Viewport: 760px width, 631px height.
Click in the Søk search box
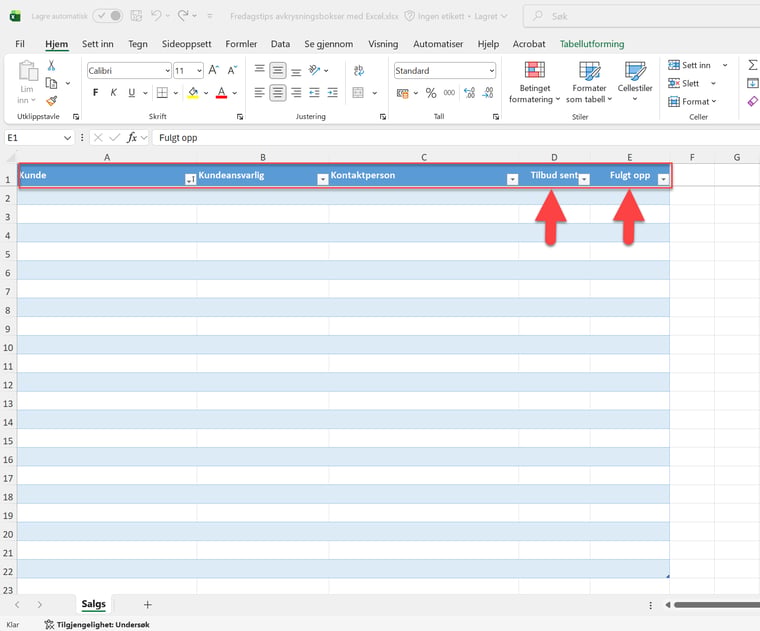click(642, 16)
